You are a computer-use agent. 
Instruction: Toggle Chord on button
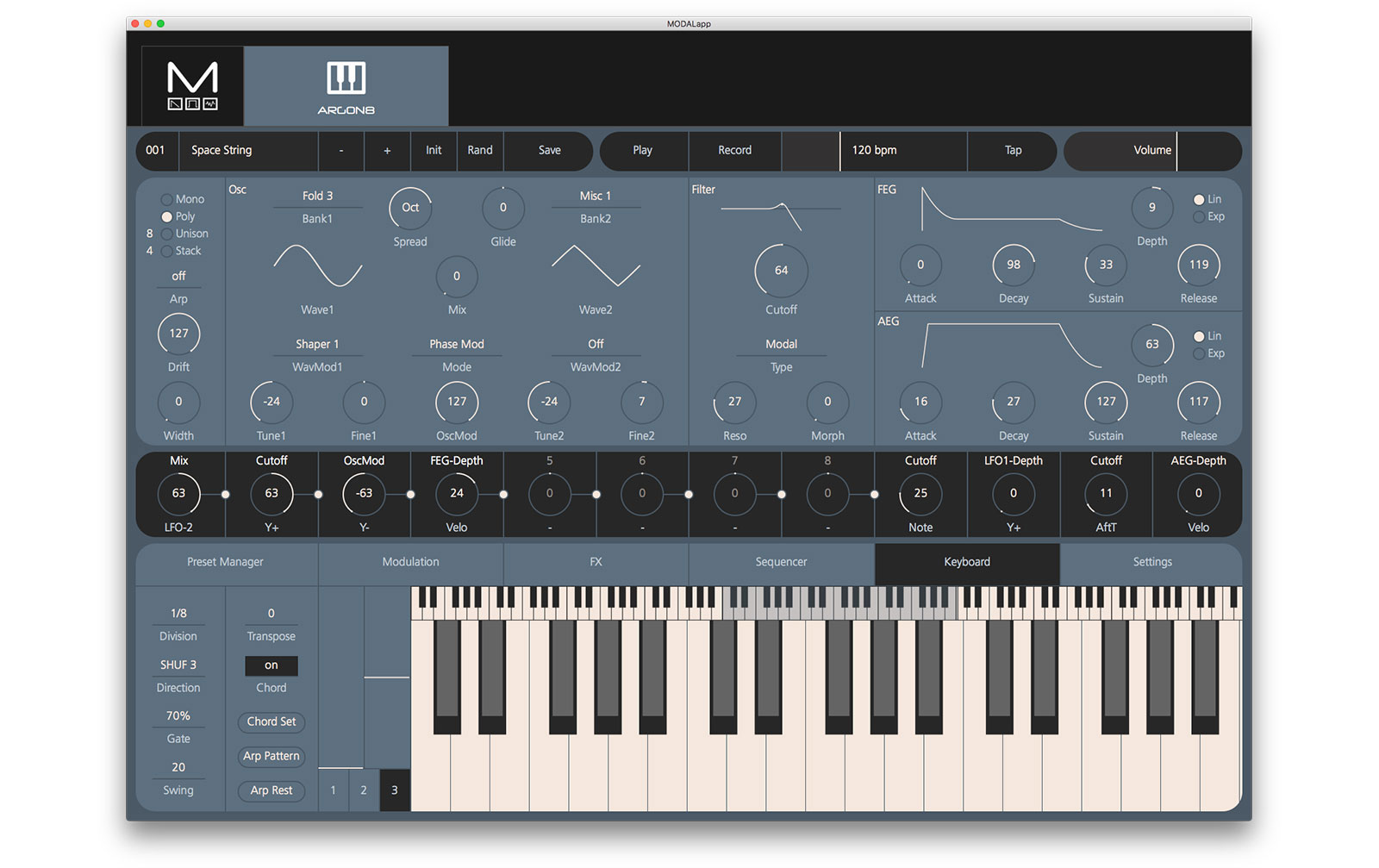[271, 665]
